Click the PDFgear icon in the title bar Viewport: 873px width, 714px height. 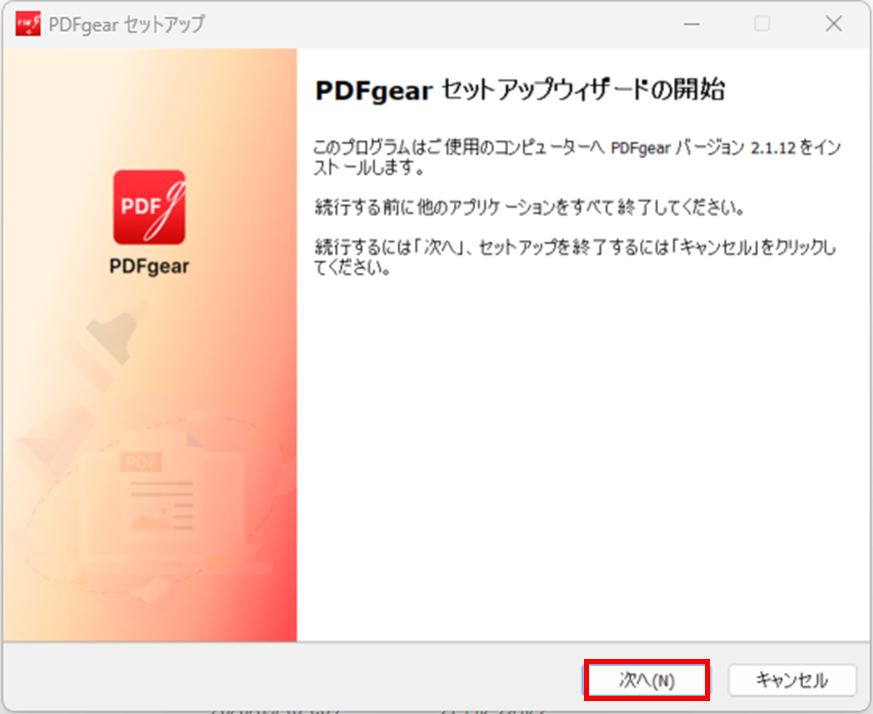click(28, 24)
